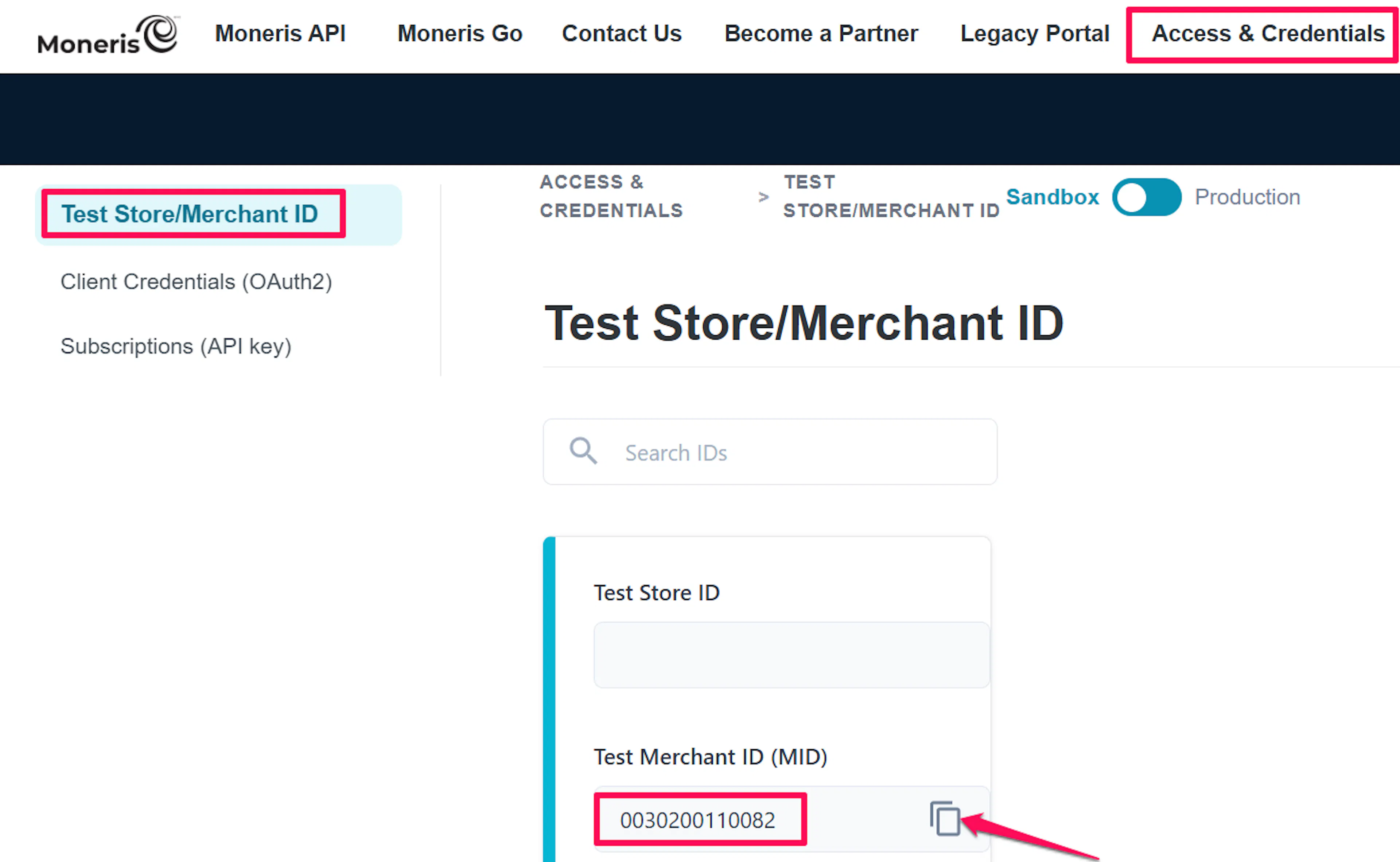
Task: Click the Moneris logo
Action: (x=108, y=35)
